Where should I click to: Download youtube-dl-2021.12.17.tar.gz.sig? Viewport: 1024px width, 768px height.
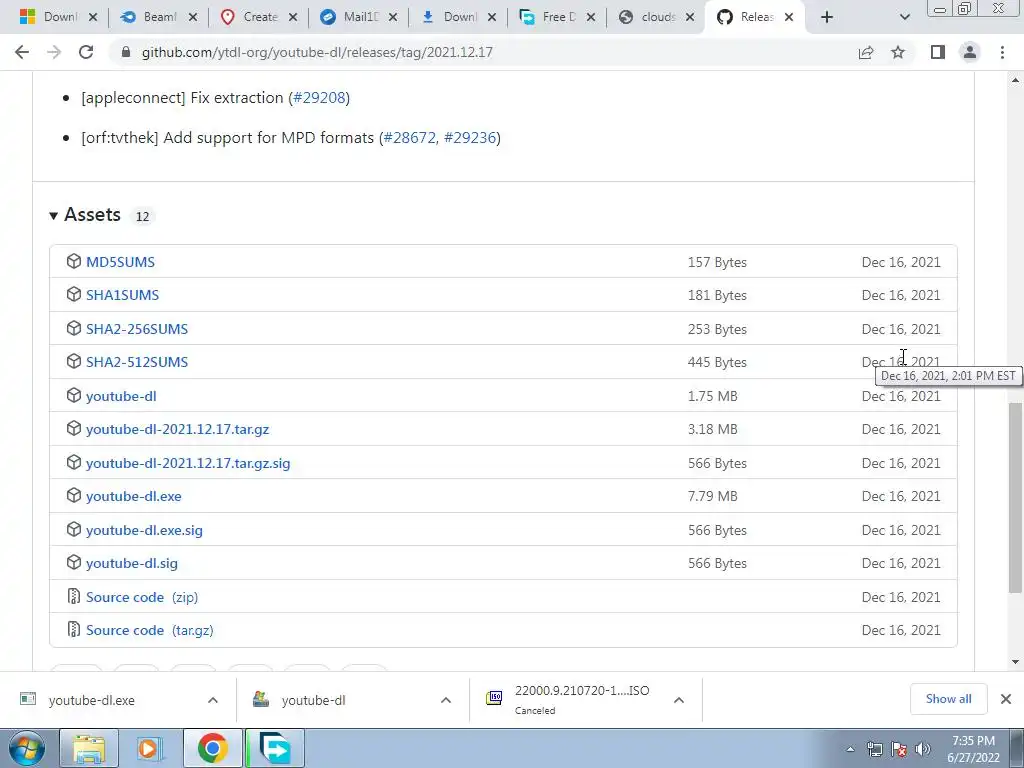click(188, 463)
